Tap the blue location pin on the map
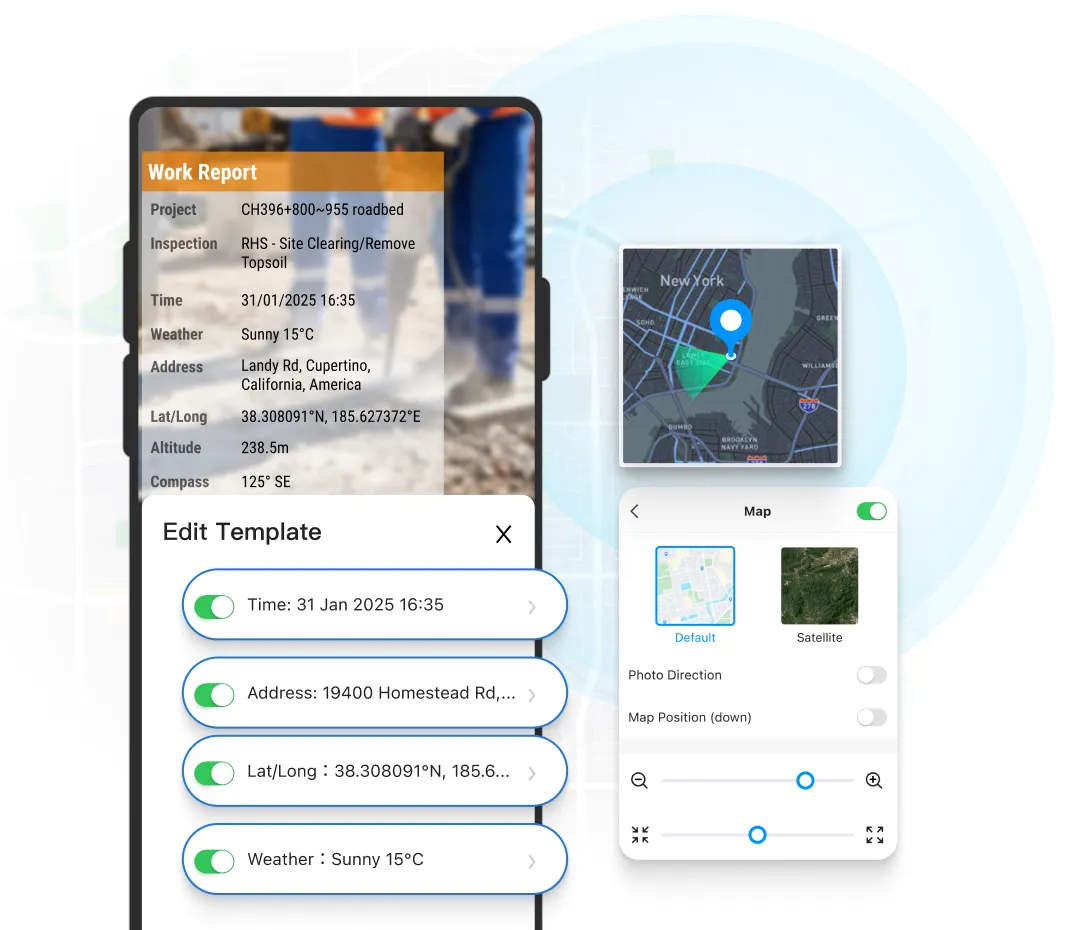Viewport: 1091px width, 930px height. tap(730, 320)
